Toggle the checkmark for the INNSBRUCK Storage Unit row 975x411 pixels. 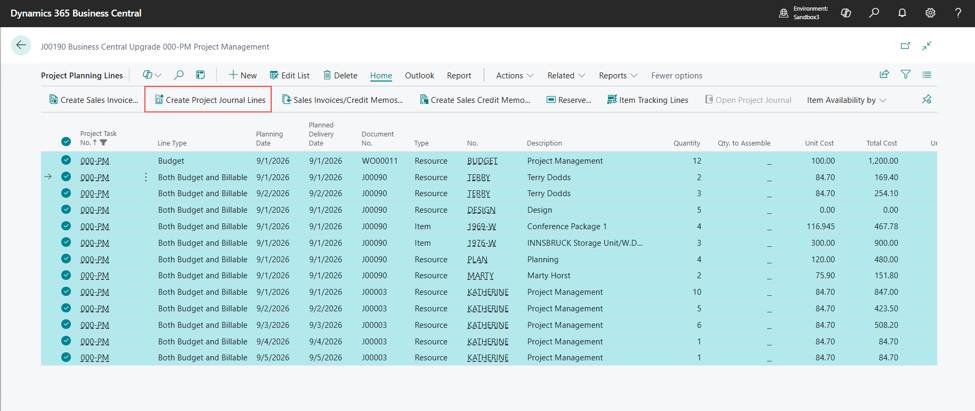pyautogui.click(x=66, y=242)
